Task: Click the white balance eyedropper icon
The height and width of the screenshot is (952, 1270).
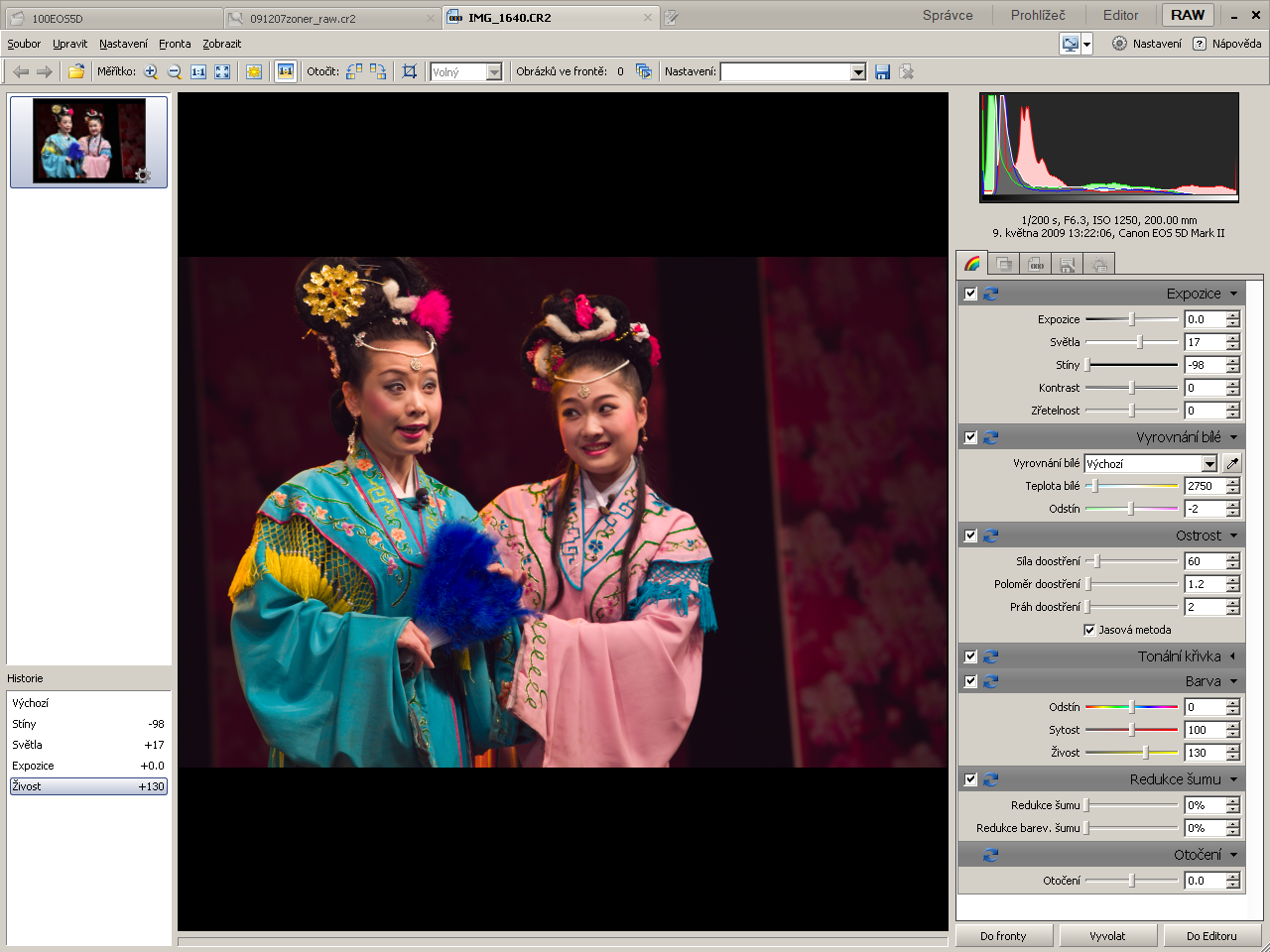Action: tap(1232, 463)
